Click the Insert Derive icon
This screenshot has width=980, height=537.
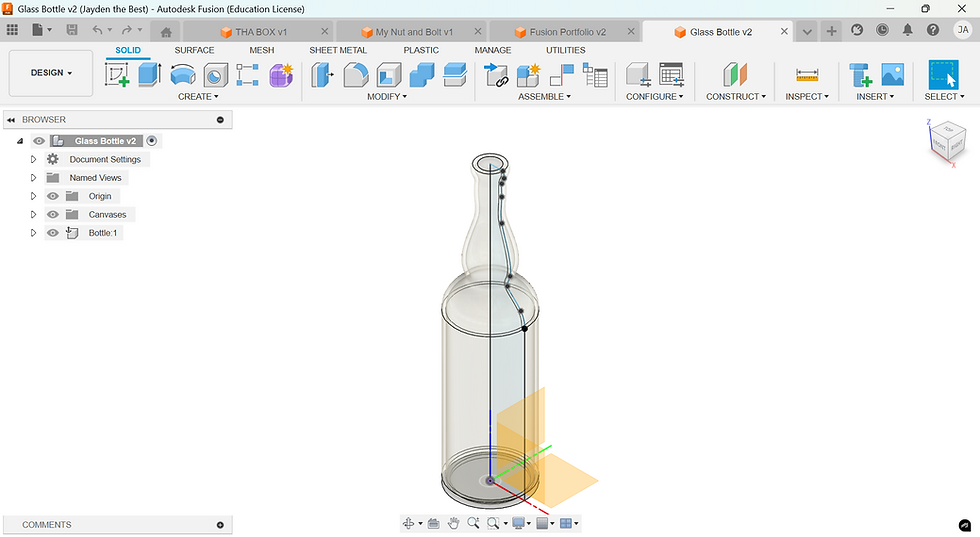coord(860,75)
